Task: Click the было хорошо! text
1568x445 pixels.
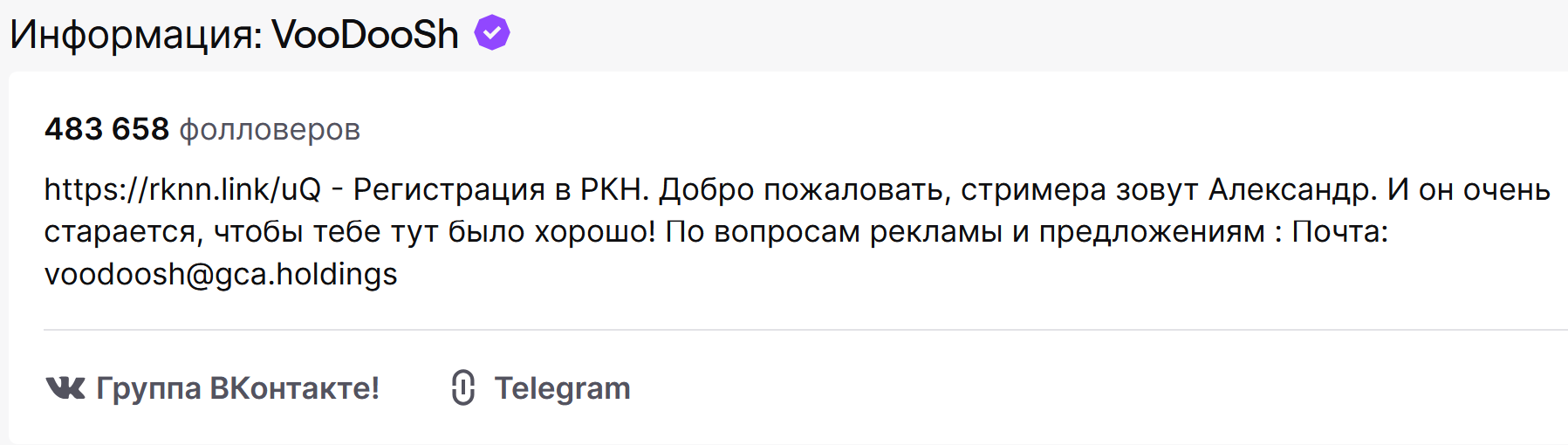Action: 551,232
